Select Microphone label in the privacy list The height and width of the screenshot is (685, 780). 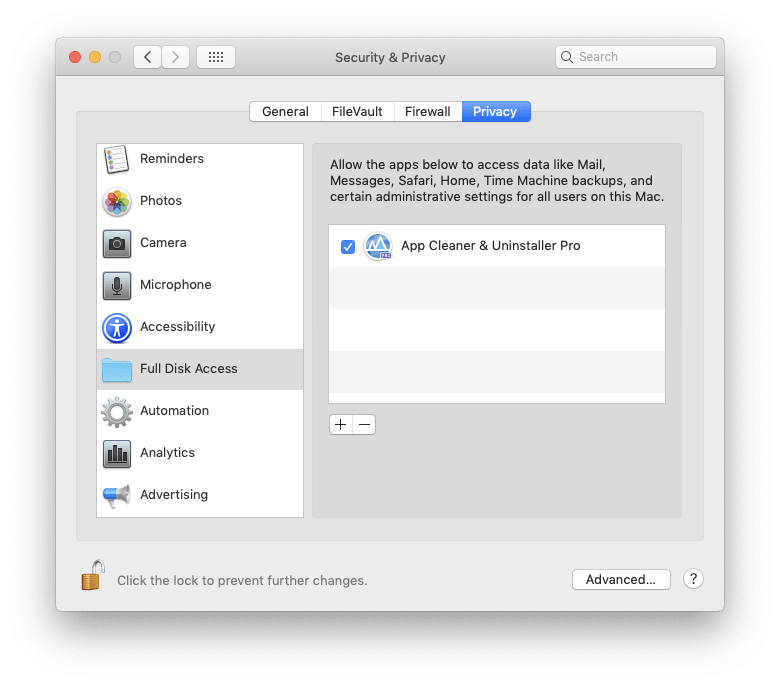click(176, 285)
